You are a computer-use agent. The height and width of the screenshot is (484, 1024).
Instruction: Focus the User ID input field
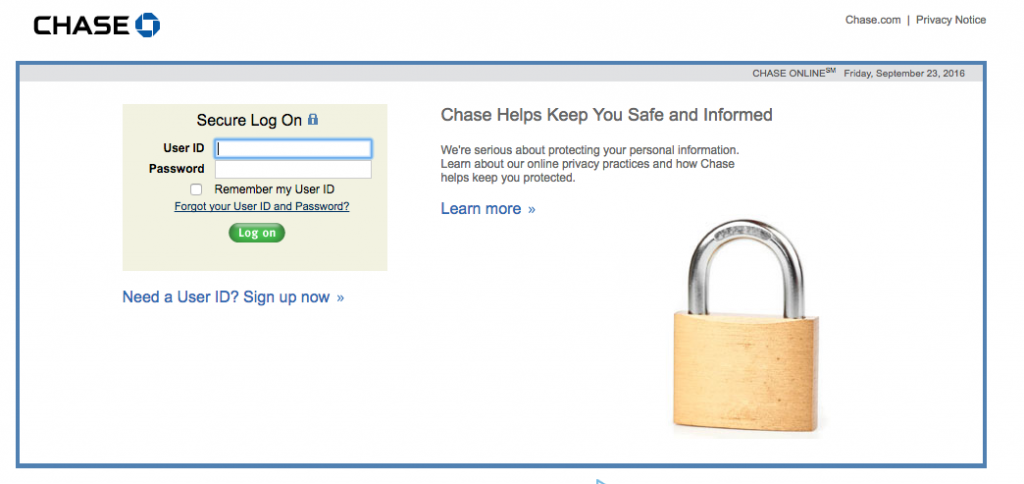[x=293, y=149]
